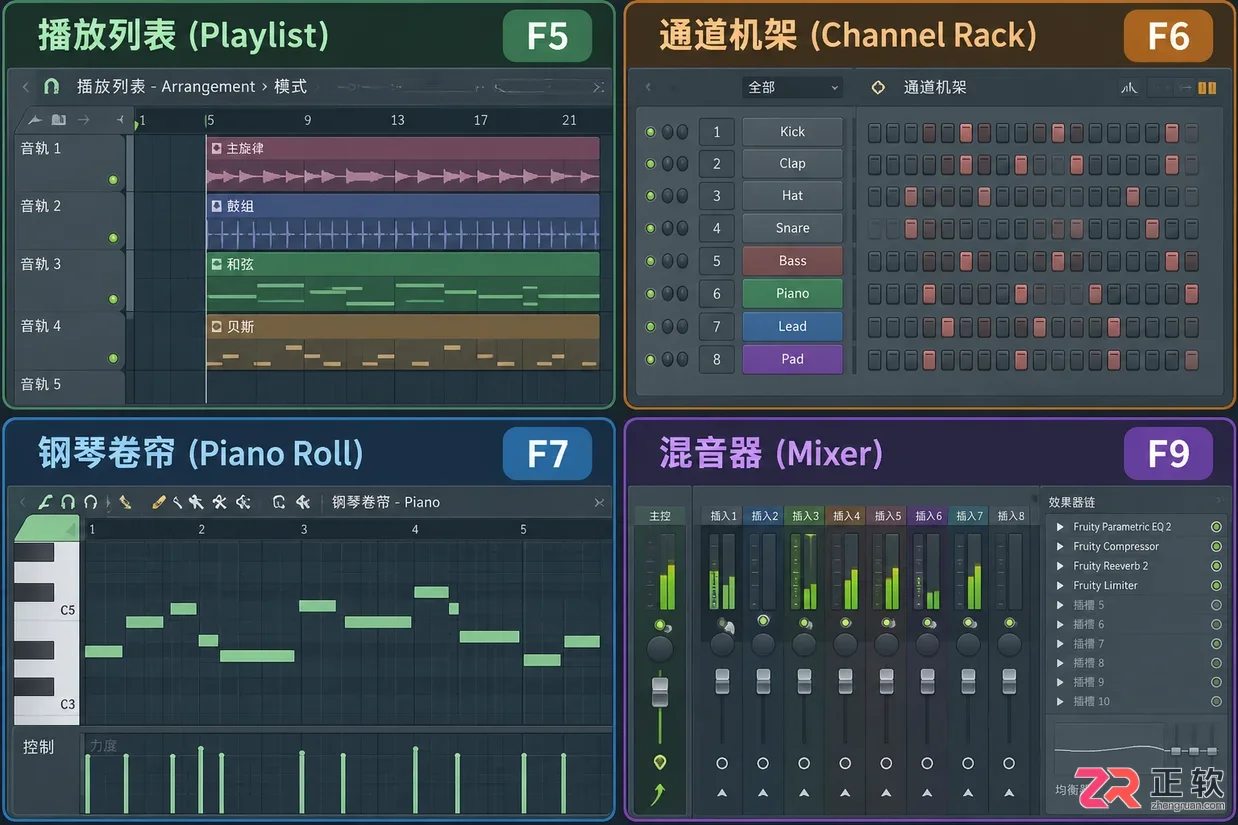Click the 主旋律 clip icon on track 1

[x=216, y=148]
